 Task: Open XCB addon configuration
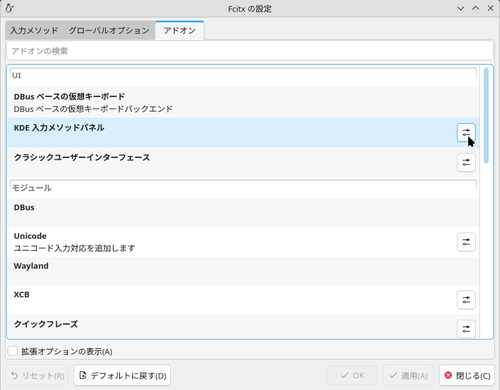(x=466, y=300)
